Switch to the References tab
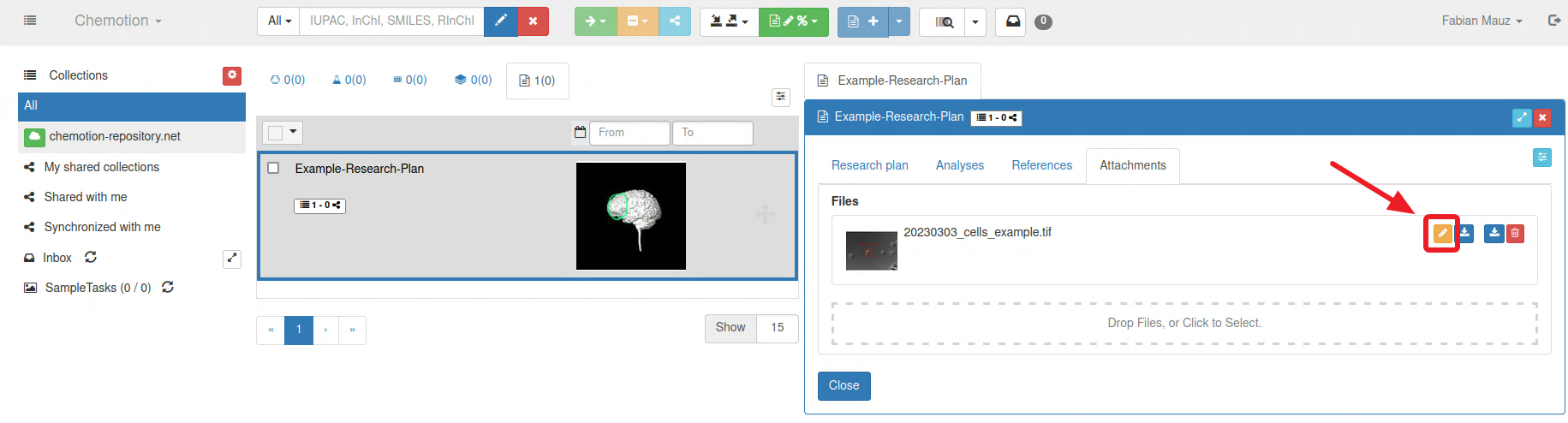 pos(1041,165)
